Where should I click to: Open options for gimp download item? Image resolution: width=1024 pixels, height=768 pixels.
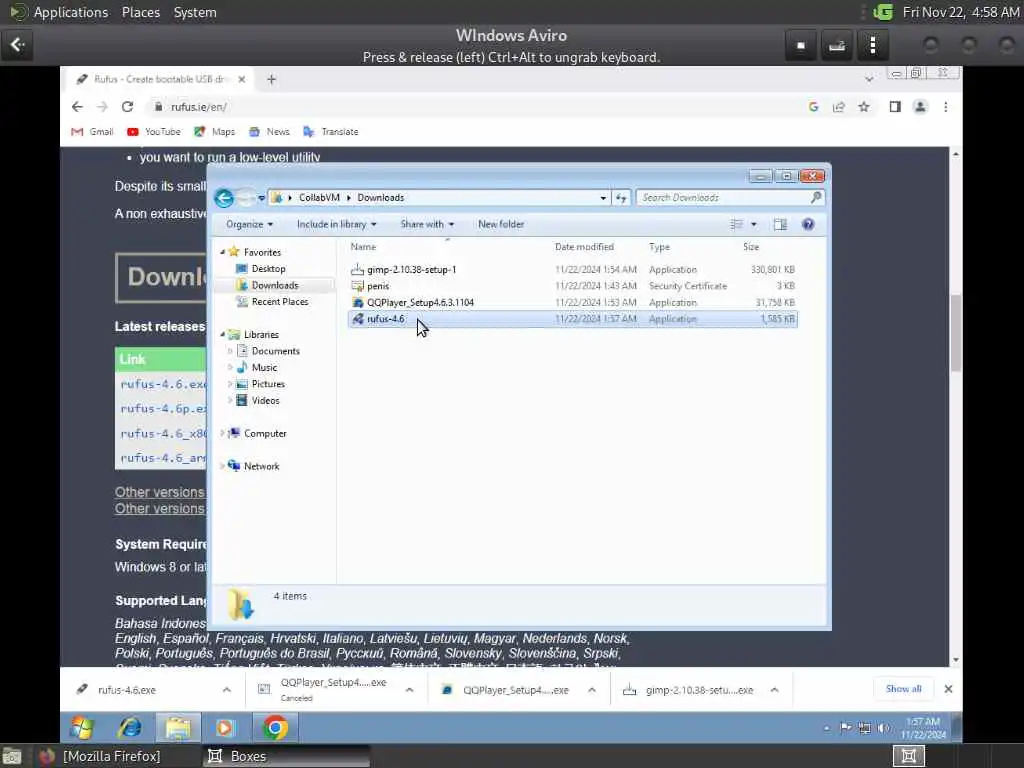pos(774,690)
